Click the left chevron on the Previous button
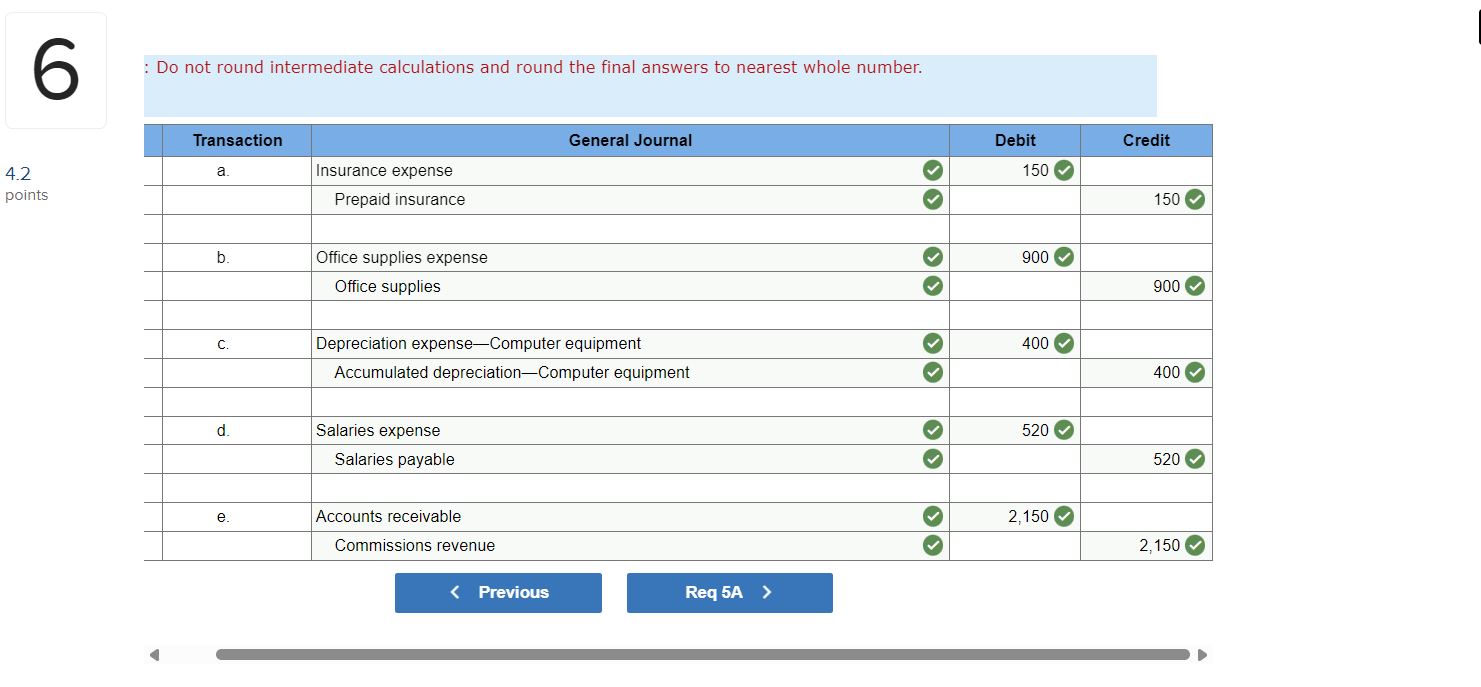This screenshot has width=1481, height=687. pos(456,592)
